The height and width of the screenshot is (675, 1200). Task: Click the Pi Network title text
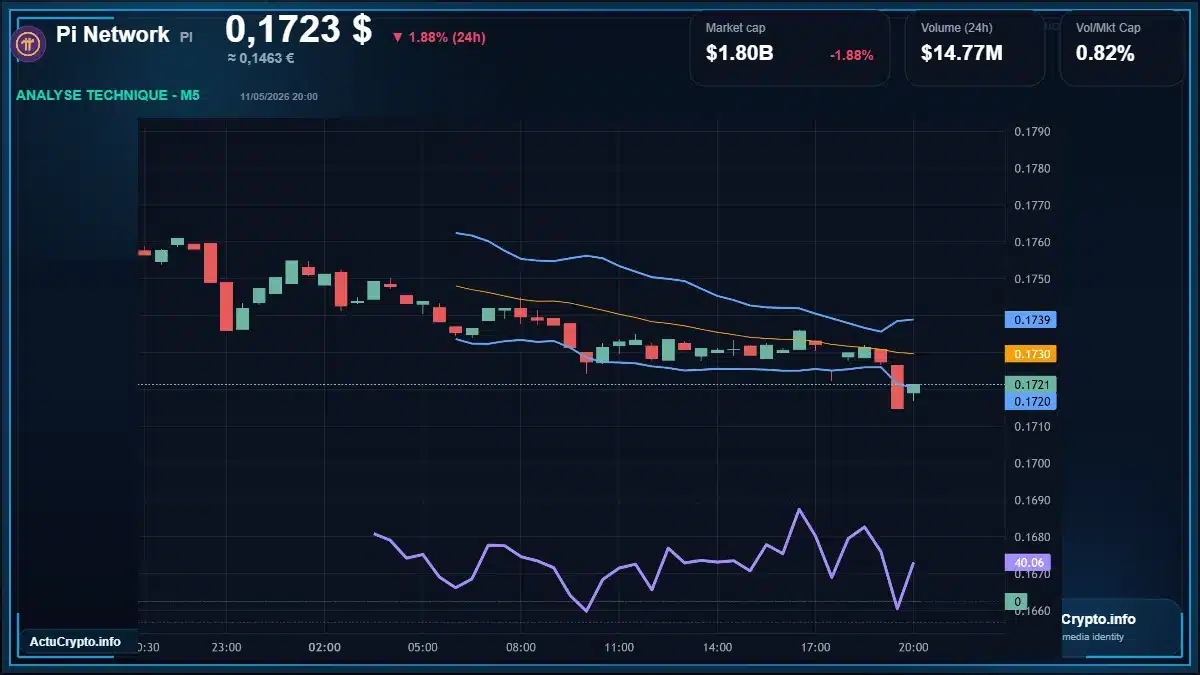pos(113,35)
